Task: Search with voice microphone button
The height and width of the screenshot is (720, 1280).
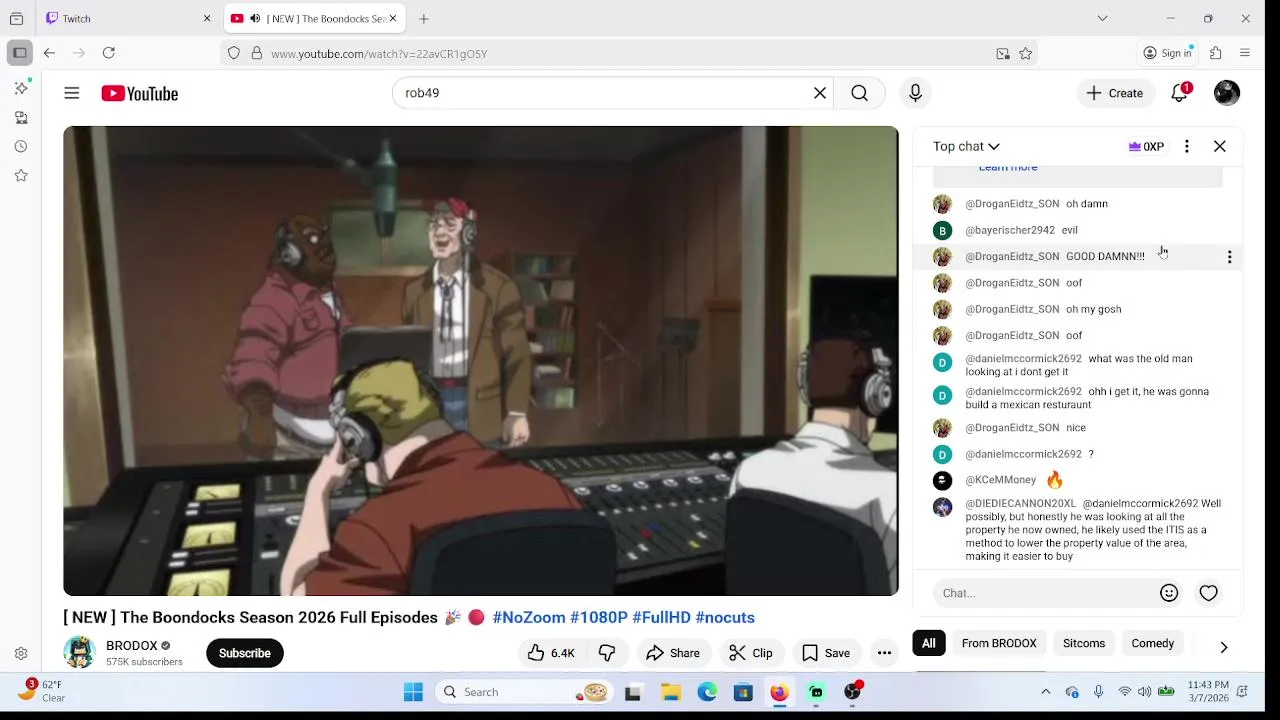Action: click(x=915, y=93)
